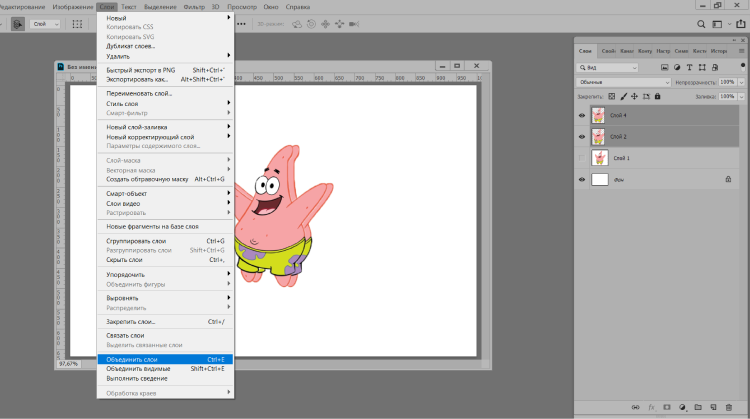Viewport: 750px width, 419px height.
Task: Hide the Фон background layer eye
Action: pos(582,179)
